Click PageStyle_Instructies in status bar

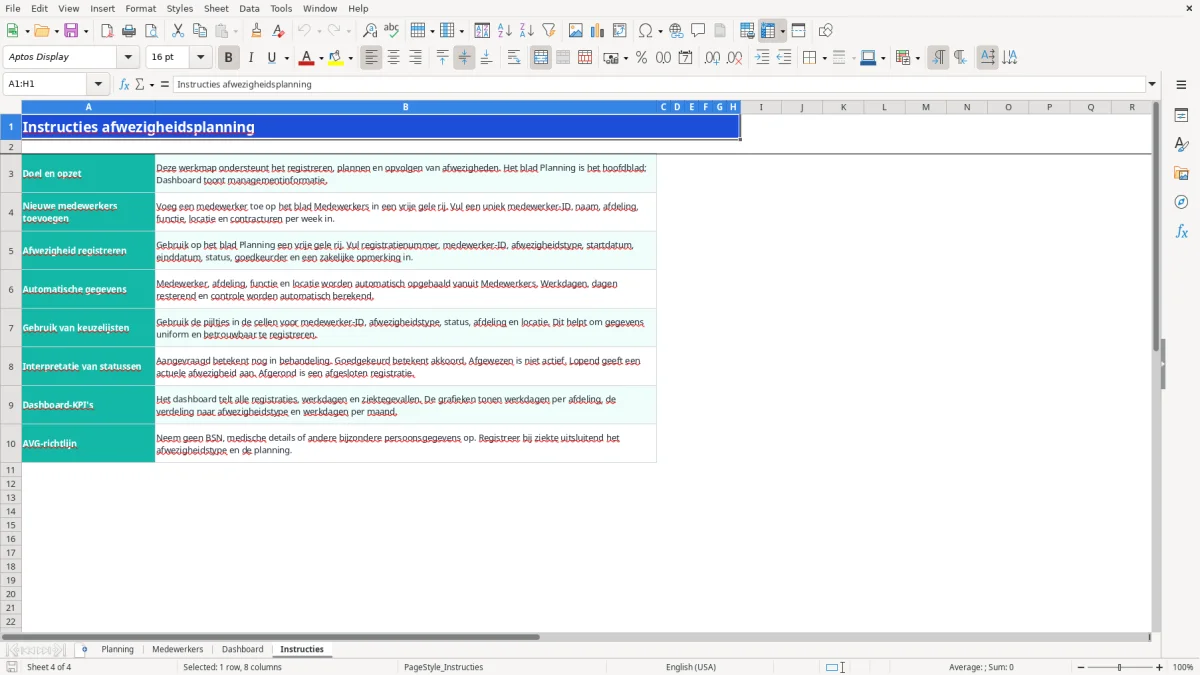(x=443, y=667)
